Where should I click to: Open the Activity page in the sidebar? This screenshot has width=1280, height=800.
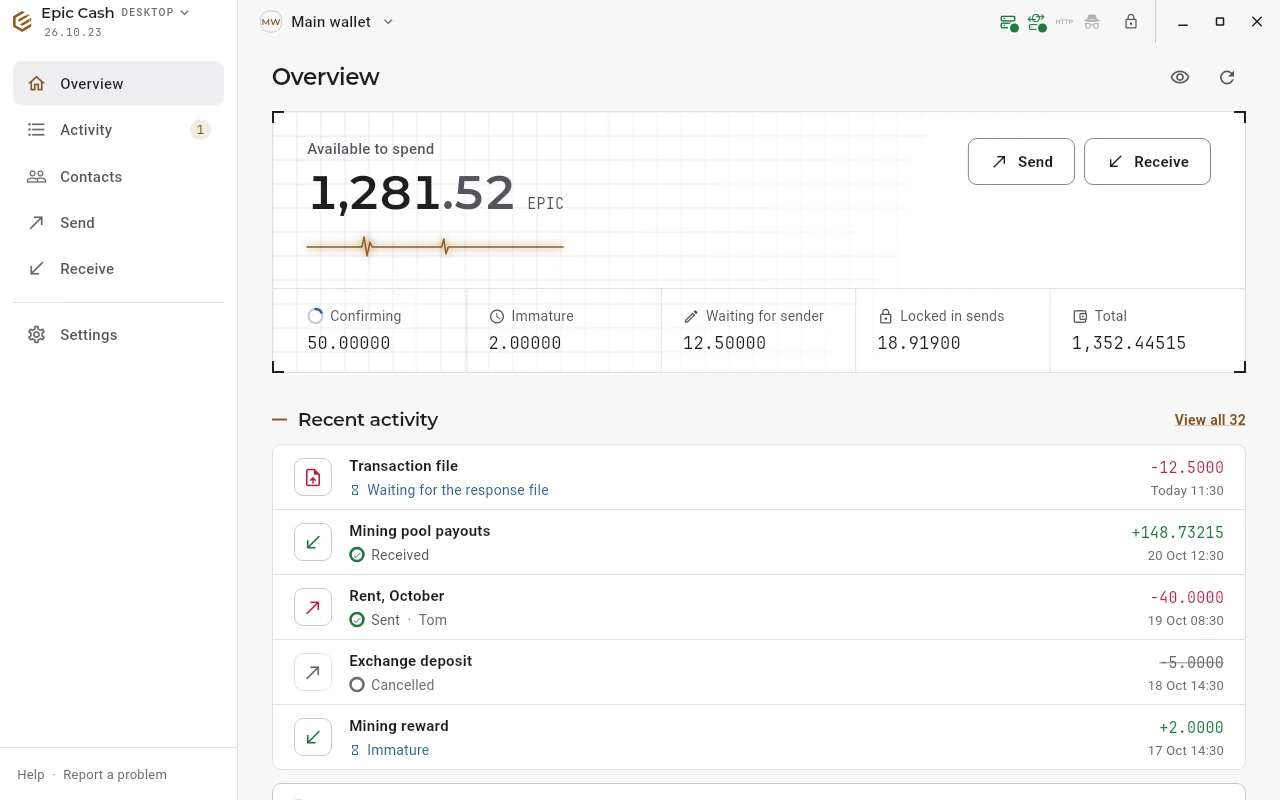118,129
